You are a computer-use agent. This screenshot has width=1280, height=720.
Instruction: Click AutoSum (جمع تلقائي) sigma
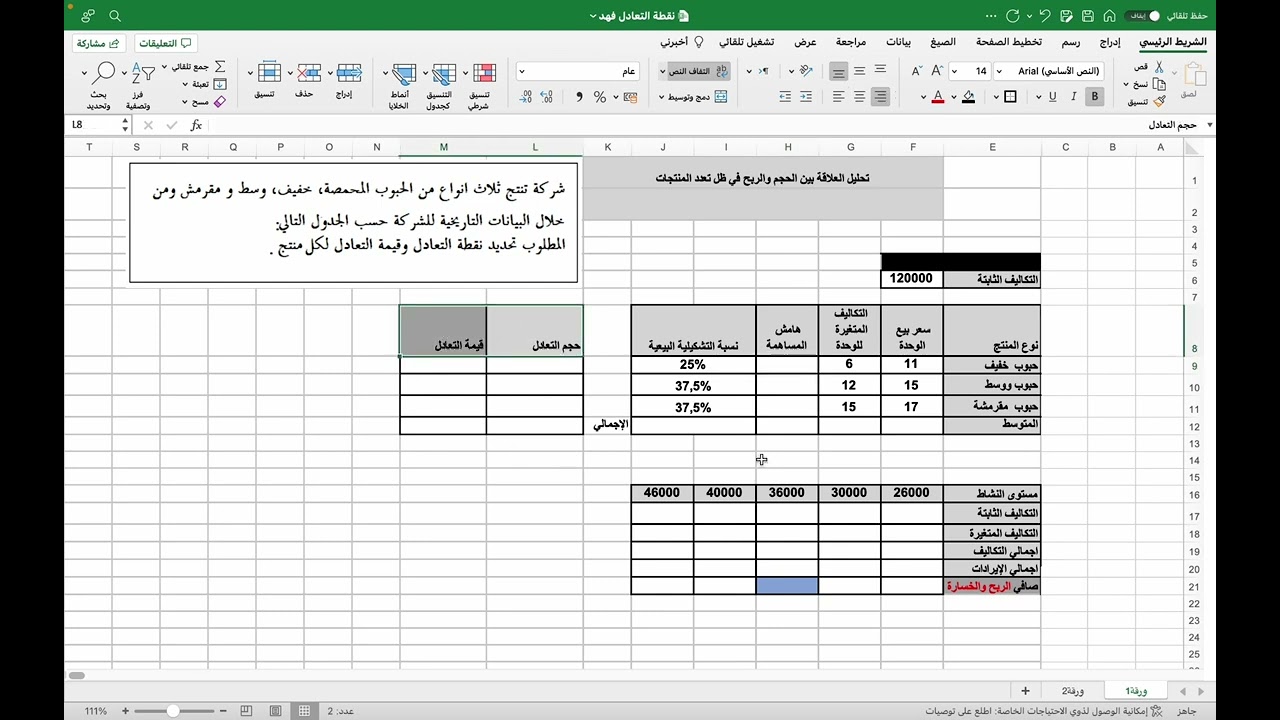point(220,67)
